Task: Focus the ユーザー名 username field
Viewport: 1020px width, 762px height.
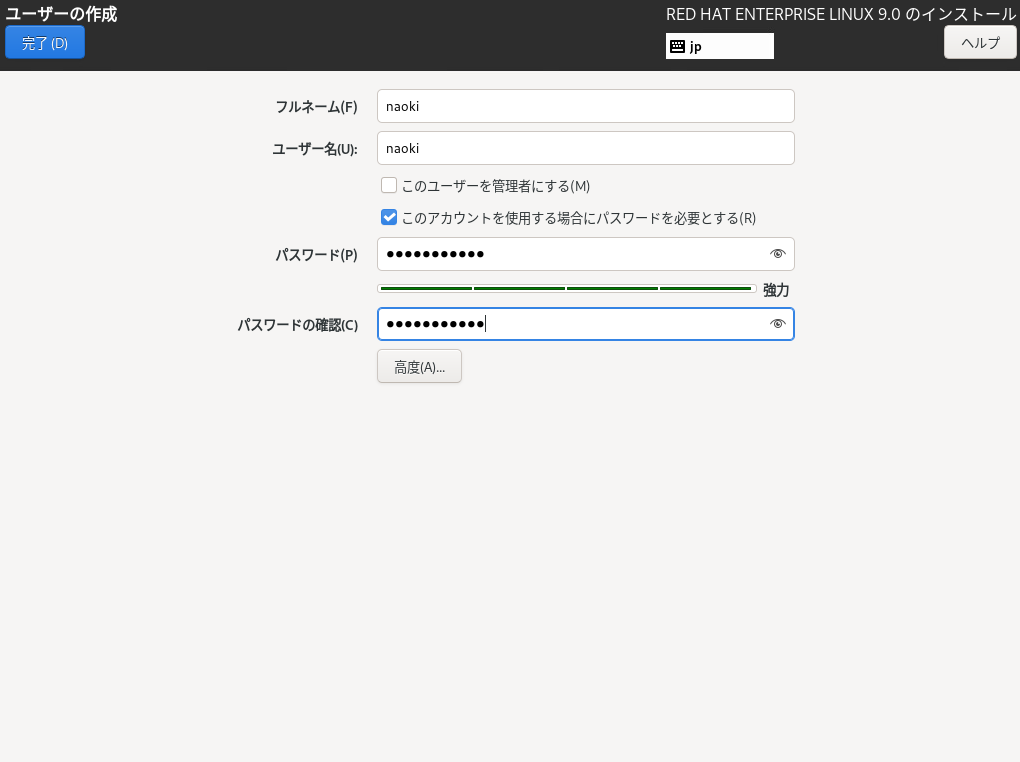Action: click(x=585, y=148)
